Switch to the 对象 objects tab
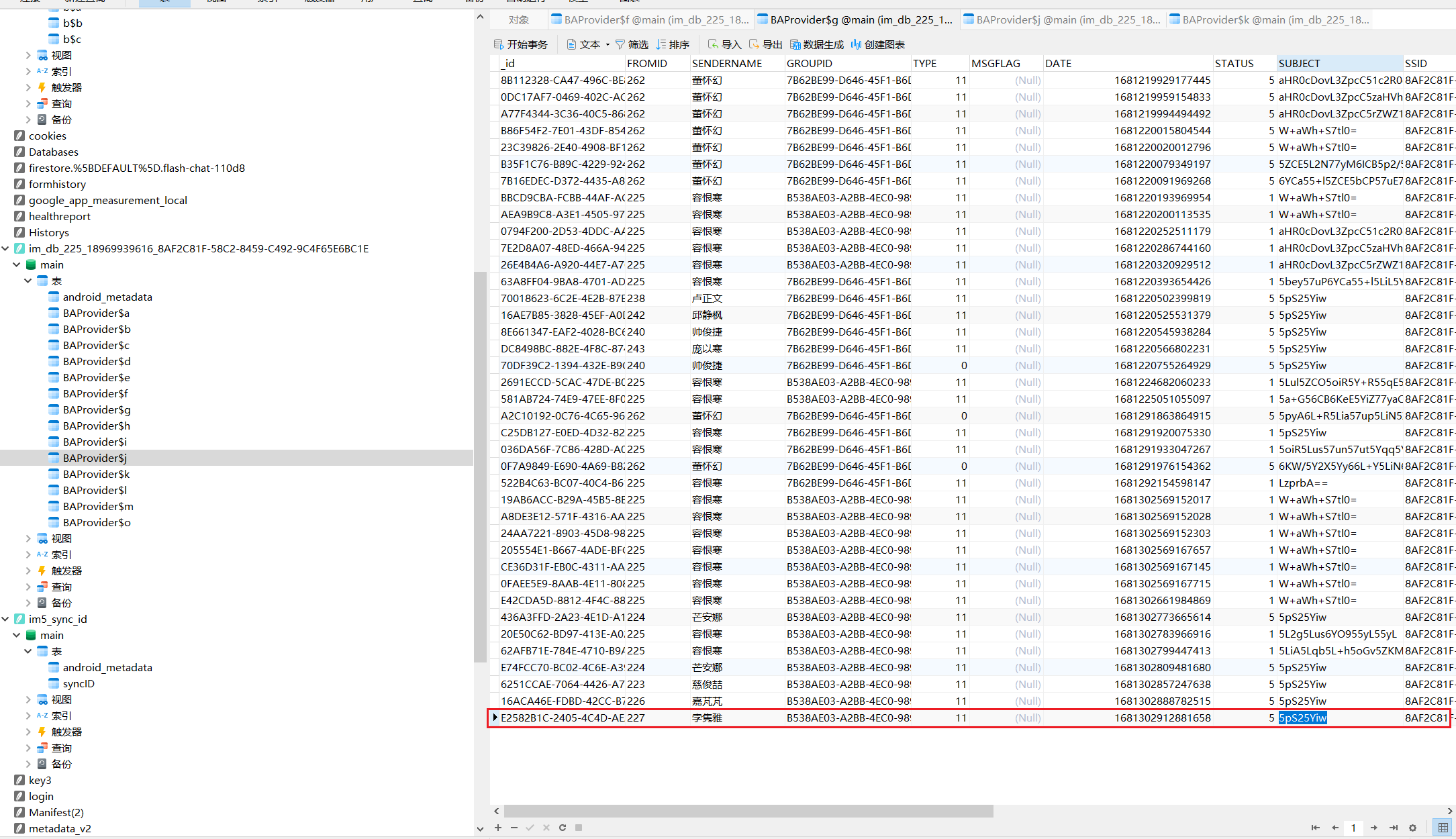This screenshot has width=1456, height=839. (518, 19)
